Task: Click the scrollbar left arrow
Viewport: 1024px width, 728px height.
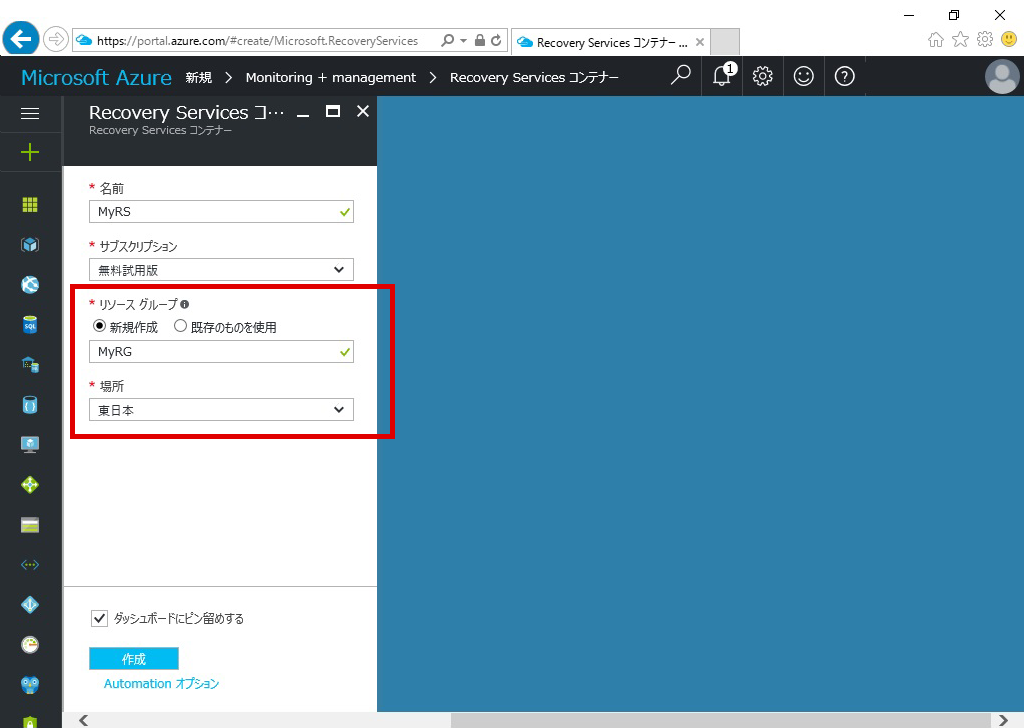Action: [x=84, y=720]
